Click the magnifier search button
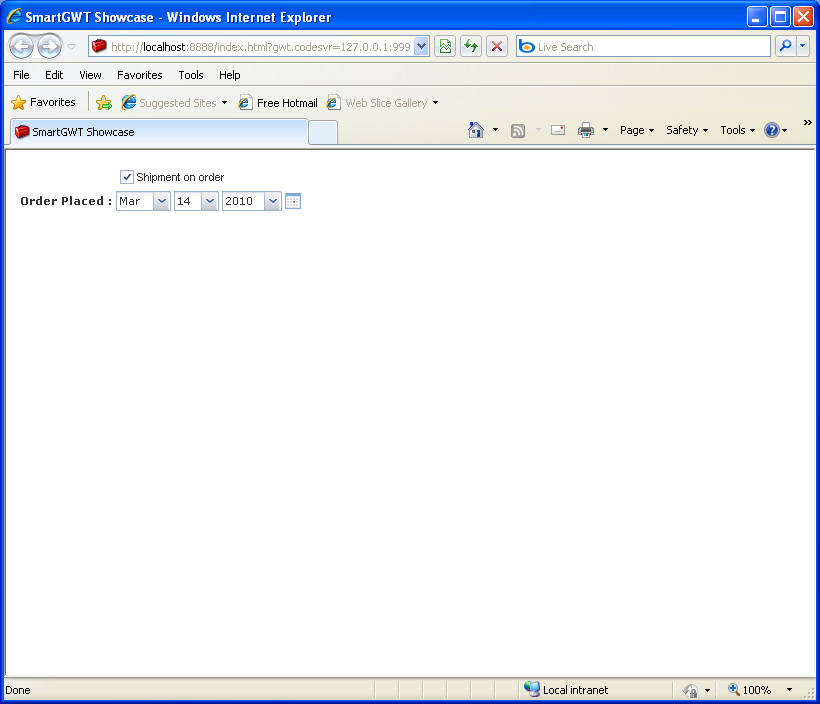 pyautogui.click(x=785, y=47)
